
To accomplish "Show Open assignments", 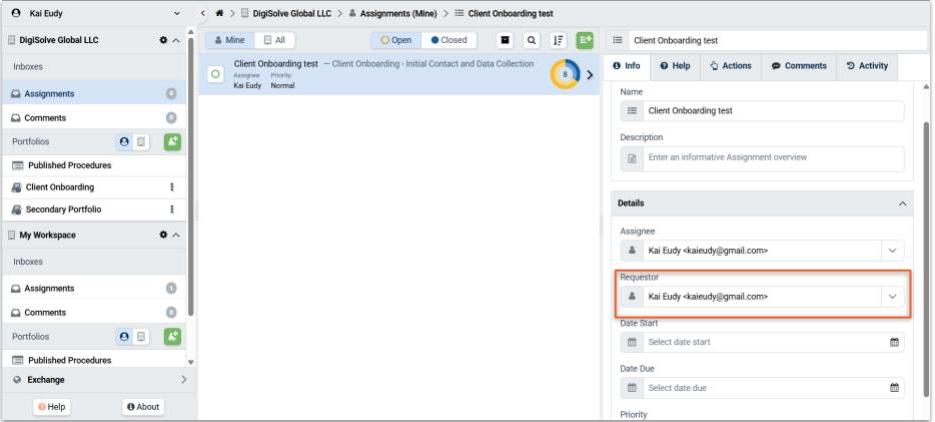I will pyautogui.click(x=396, y=40).
